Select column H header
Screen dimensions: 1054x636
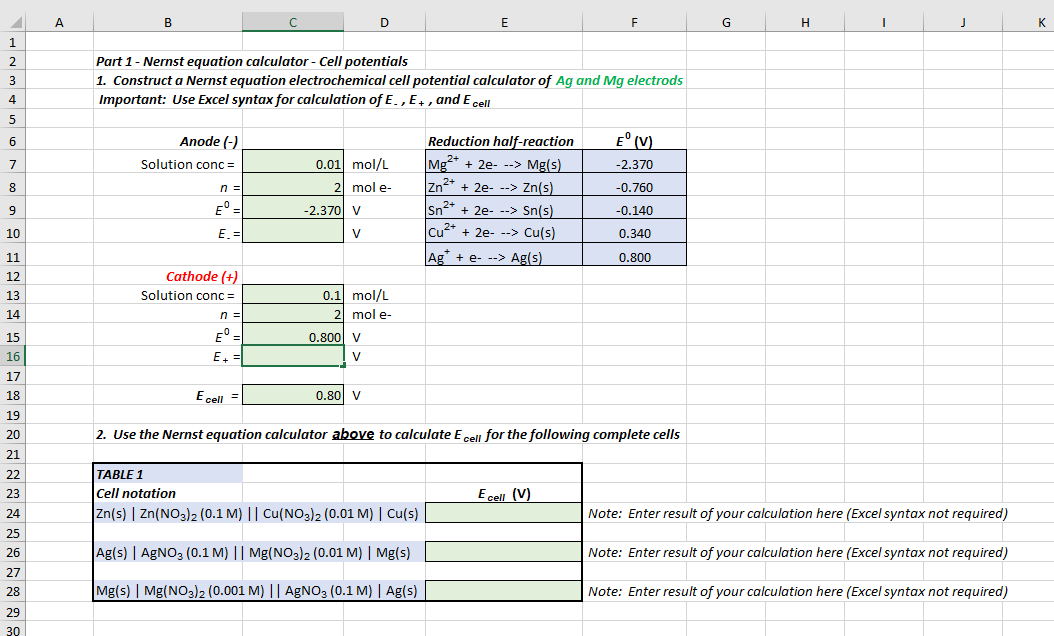805,22
